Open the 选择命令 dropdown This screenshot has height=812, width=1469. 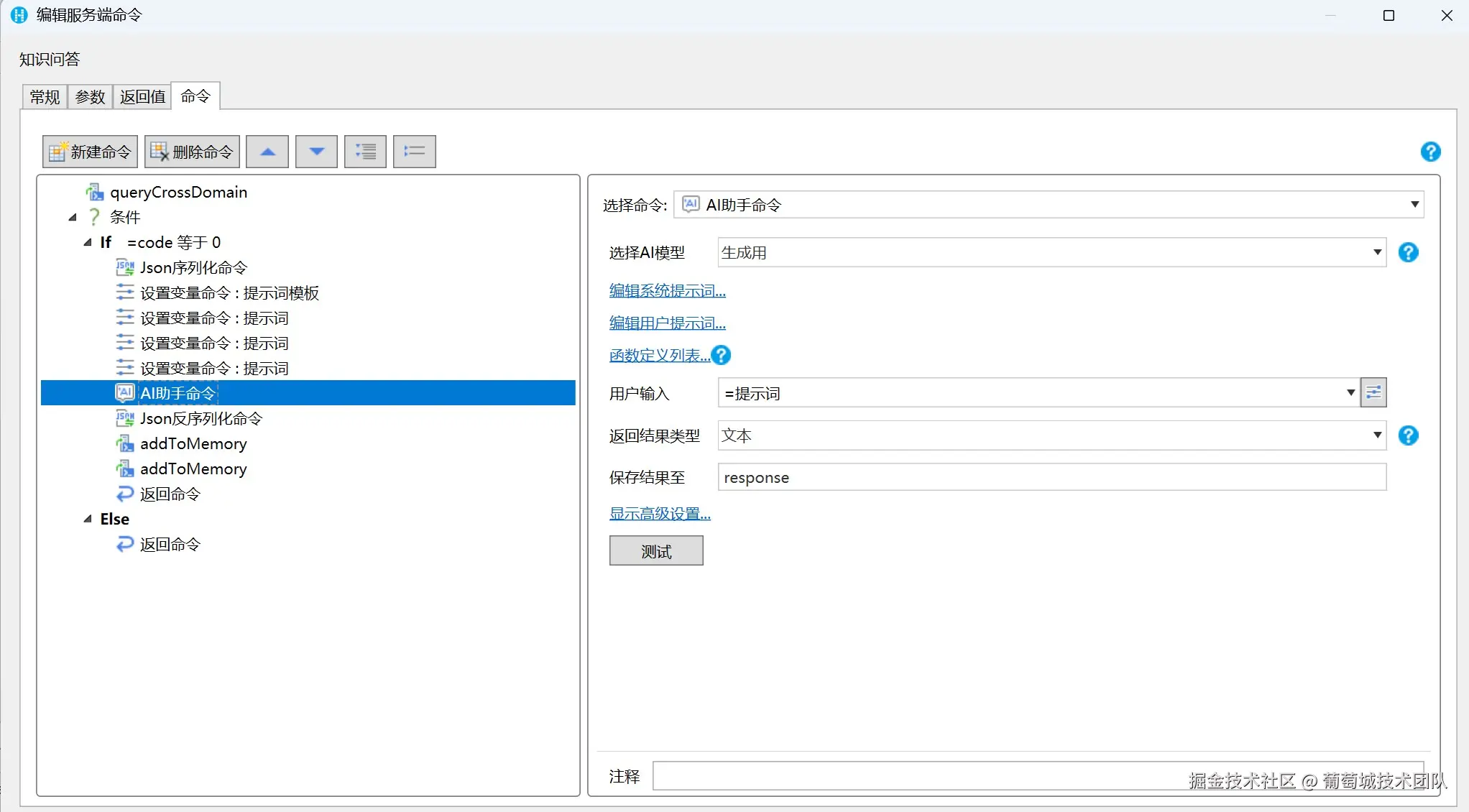[x=1414, y=205]
